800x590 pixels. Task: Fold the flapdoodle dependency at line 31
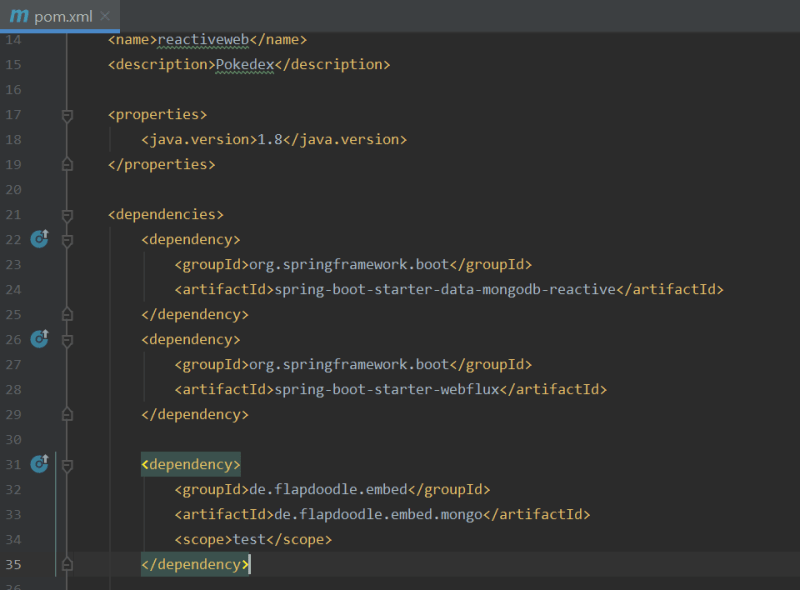[67, 465]
